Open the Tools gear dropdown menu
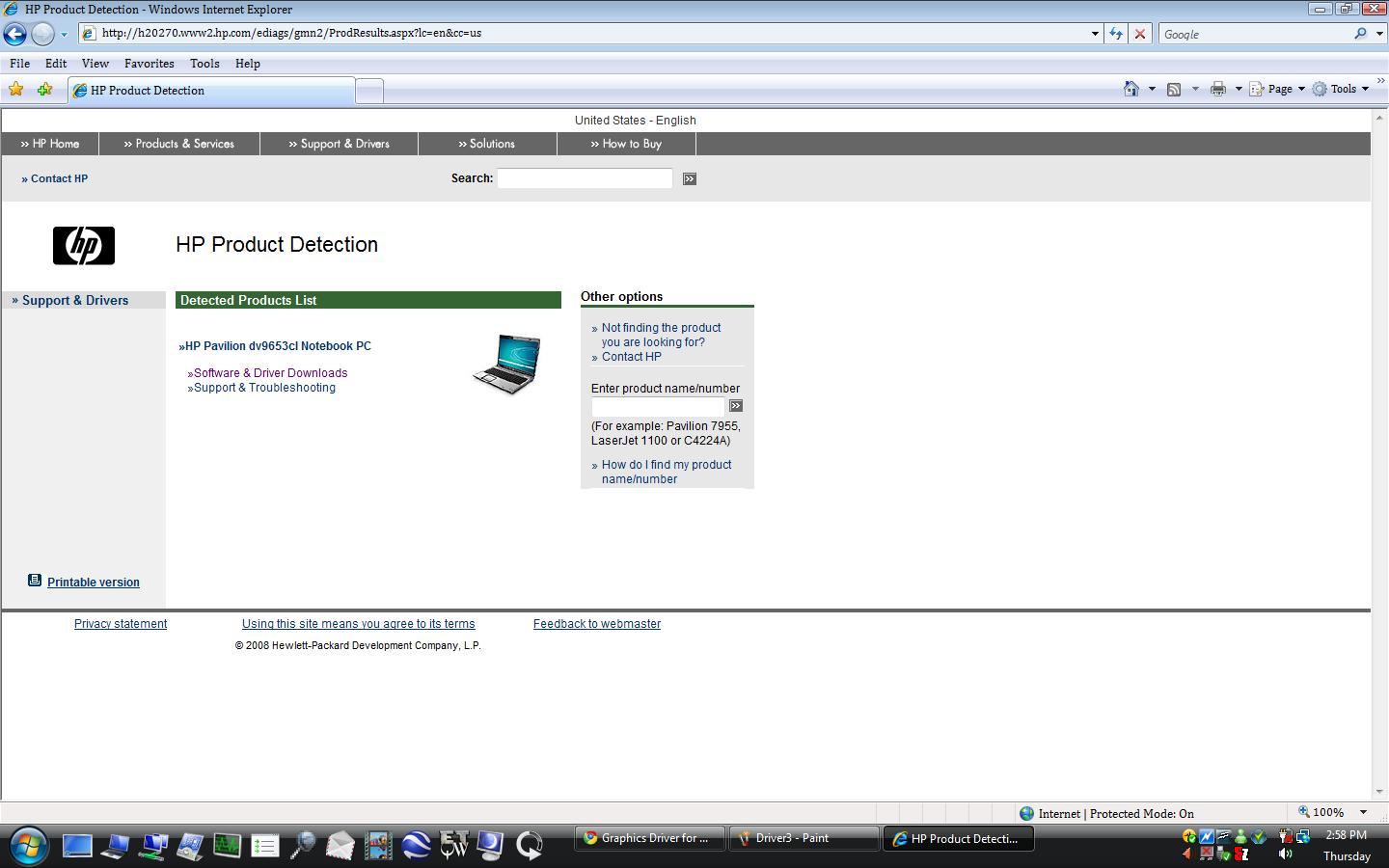 point(1341,89)
